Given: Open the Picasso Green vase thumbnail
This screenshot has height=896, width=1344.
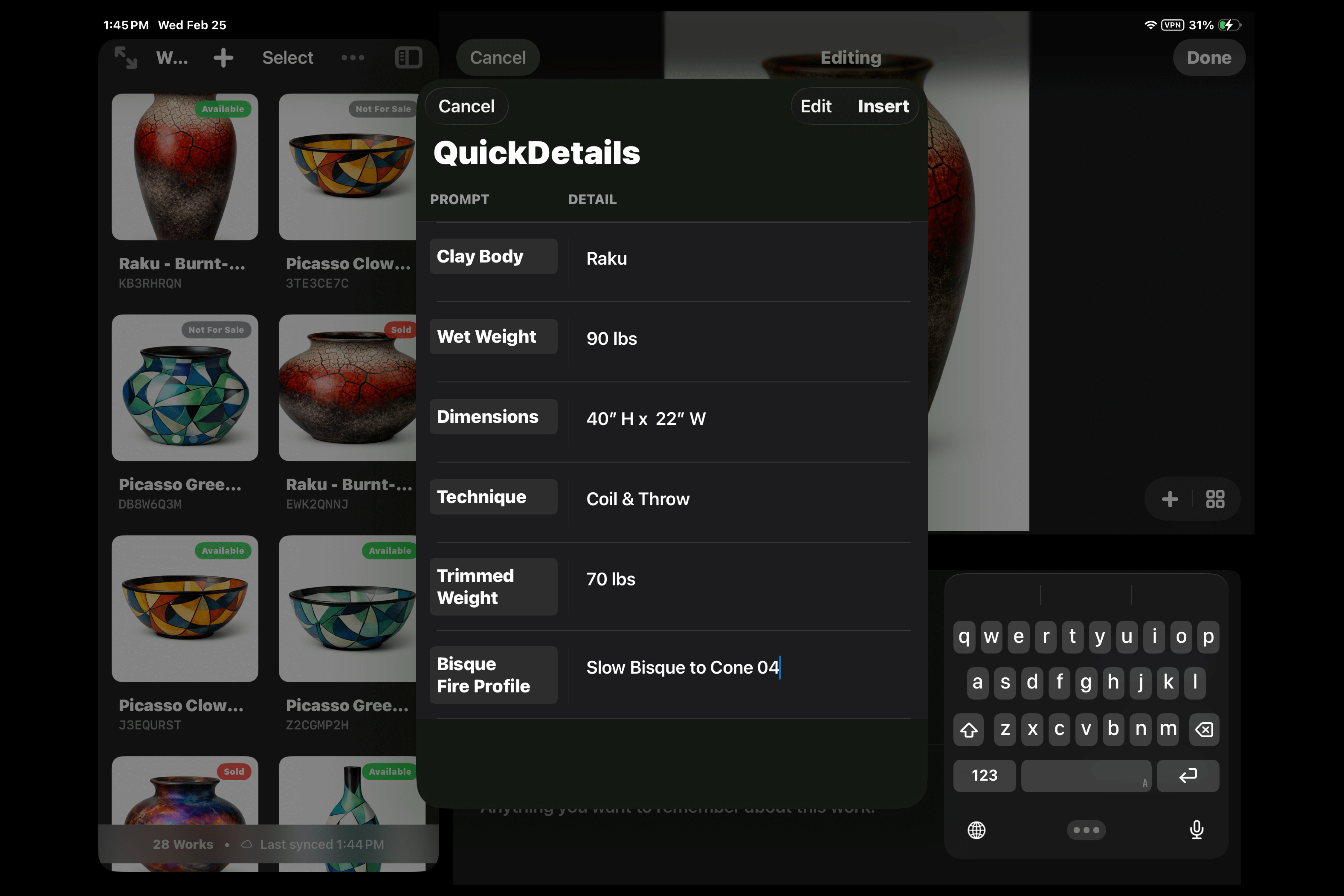Looking at the screenshot, I should (185, 389).
